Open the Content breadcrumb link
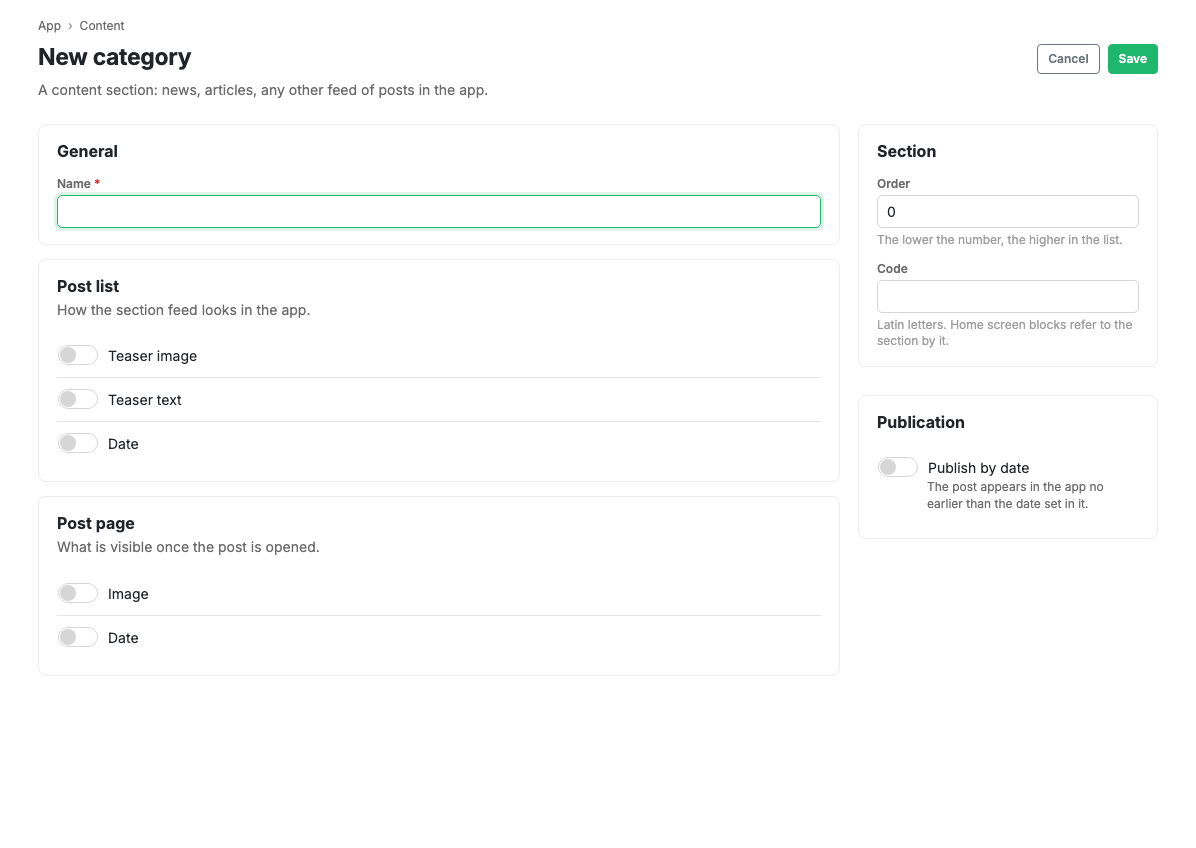Viewport: 1196px width, 848px height. [101, 26]
